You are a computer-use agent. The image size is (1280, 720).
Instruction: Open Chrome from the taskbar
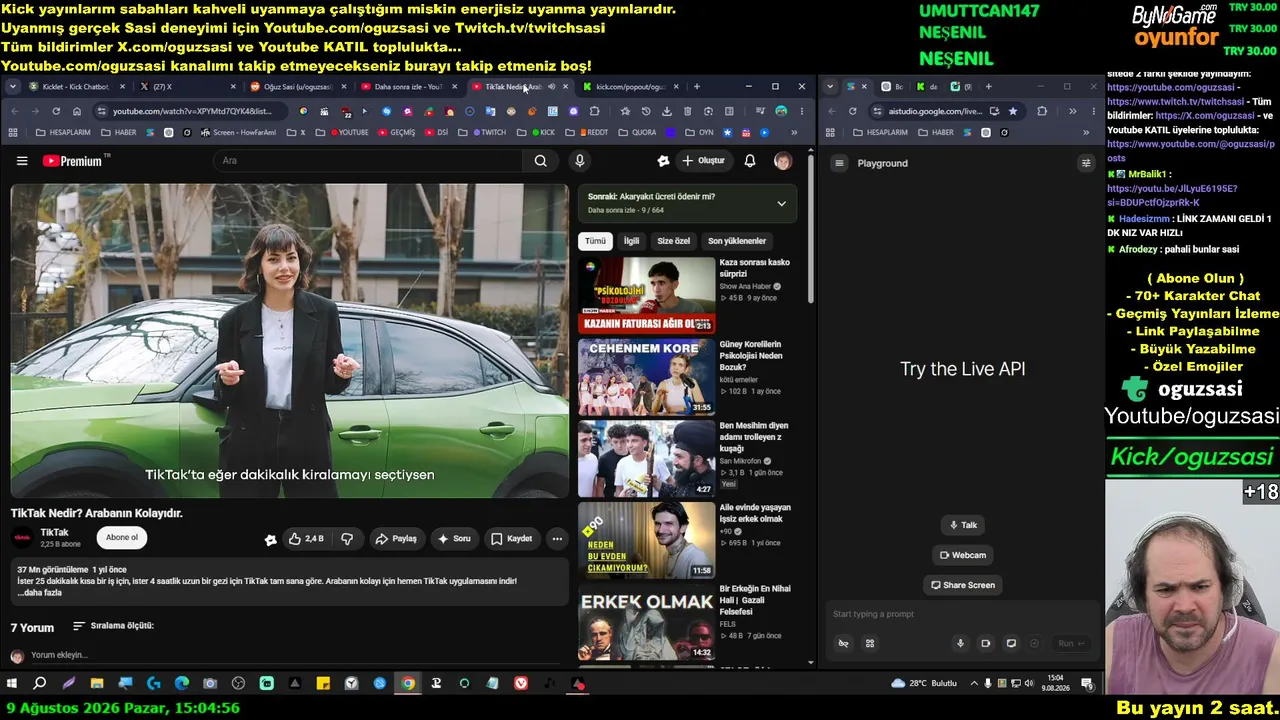click(x=408, y=684)
